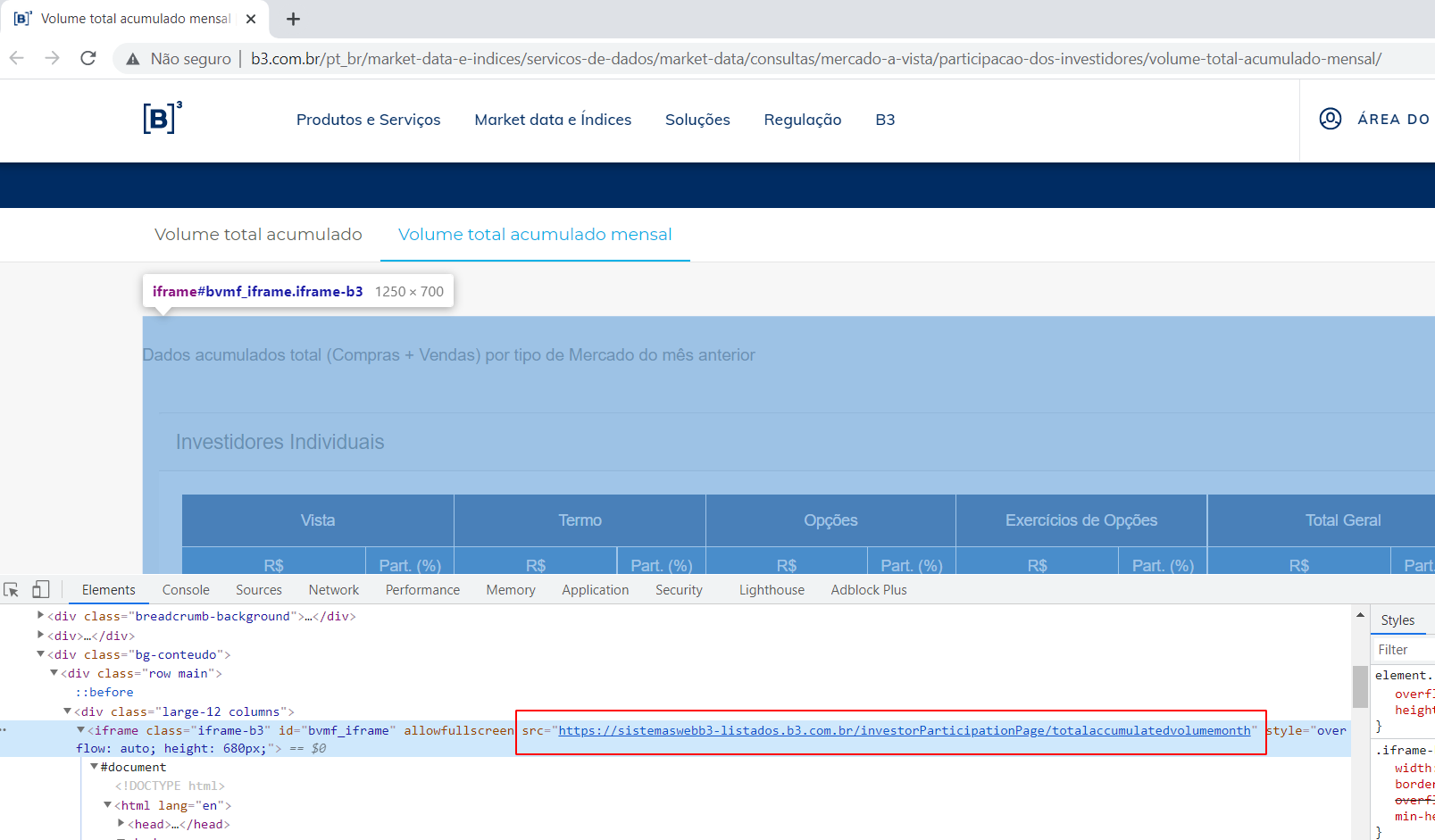The image size is (1435, 840).
Task: Open the DevTools Adblock Plus tab
Action: [869, 590]
